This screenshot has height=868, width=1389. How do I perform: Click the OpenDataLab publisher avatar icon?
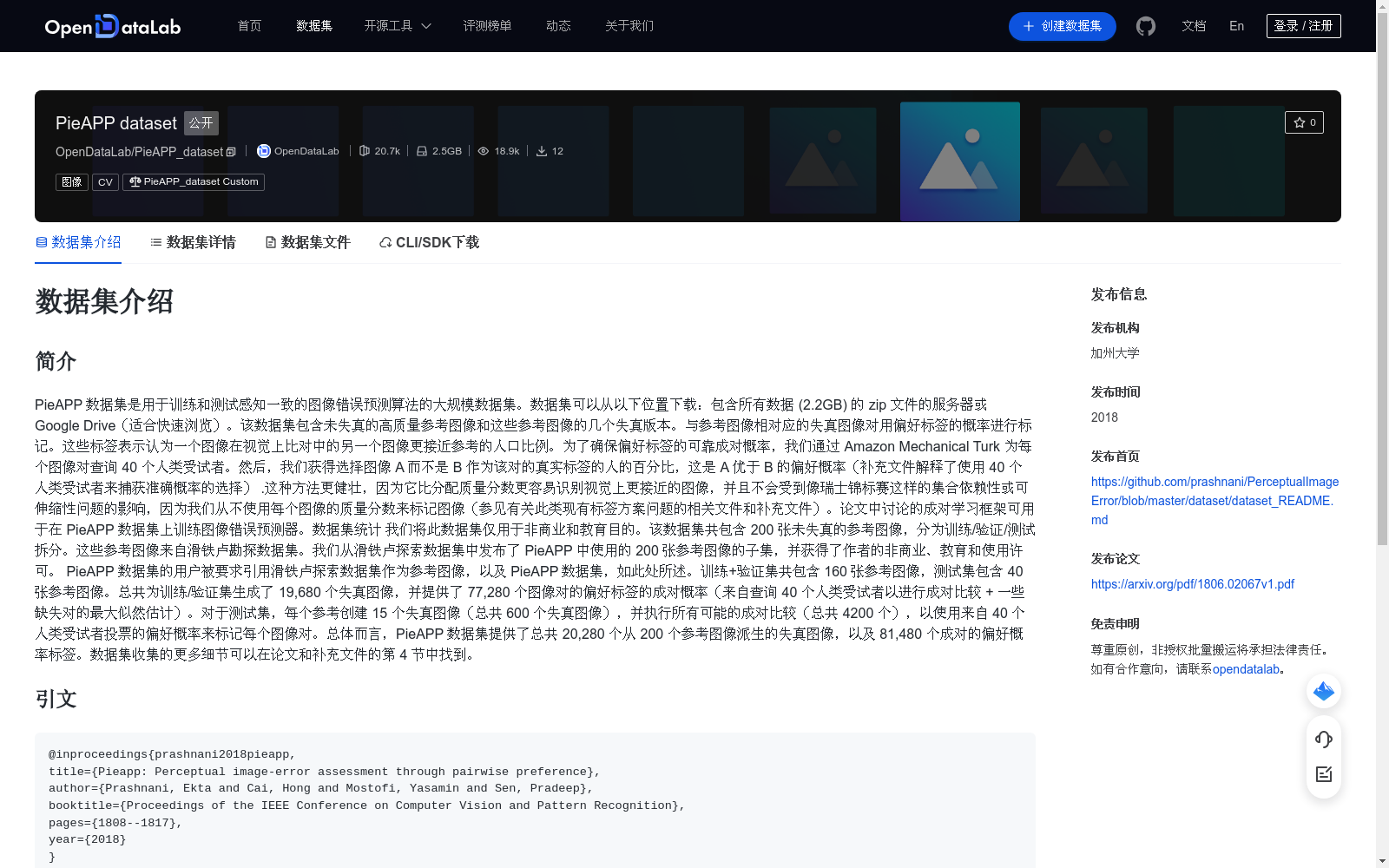(x=264, y=151)
